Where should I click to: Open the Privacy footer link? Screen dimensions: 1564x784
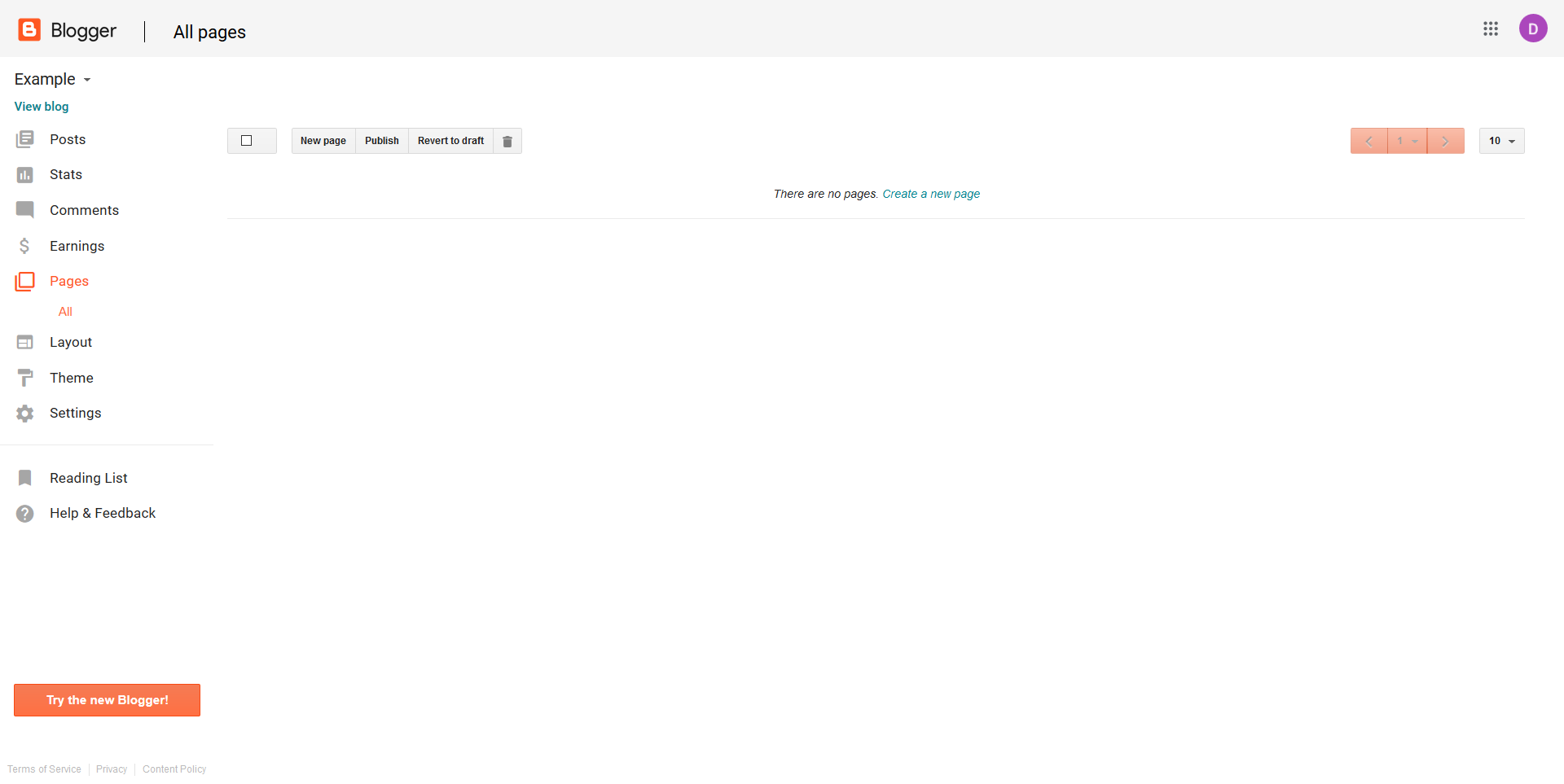point(112,769)
